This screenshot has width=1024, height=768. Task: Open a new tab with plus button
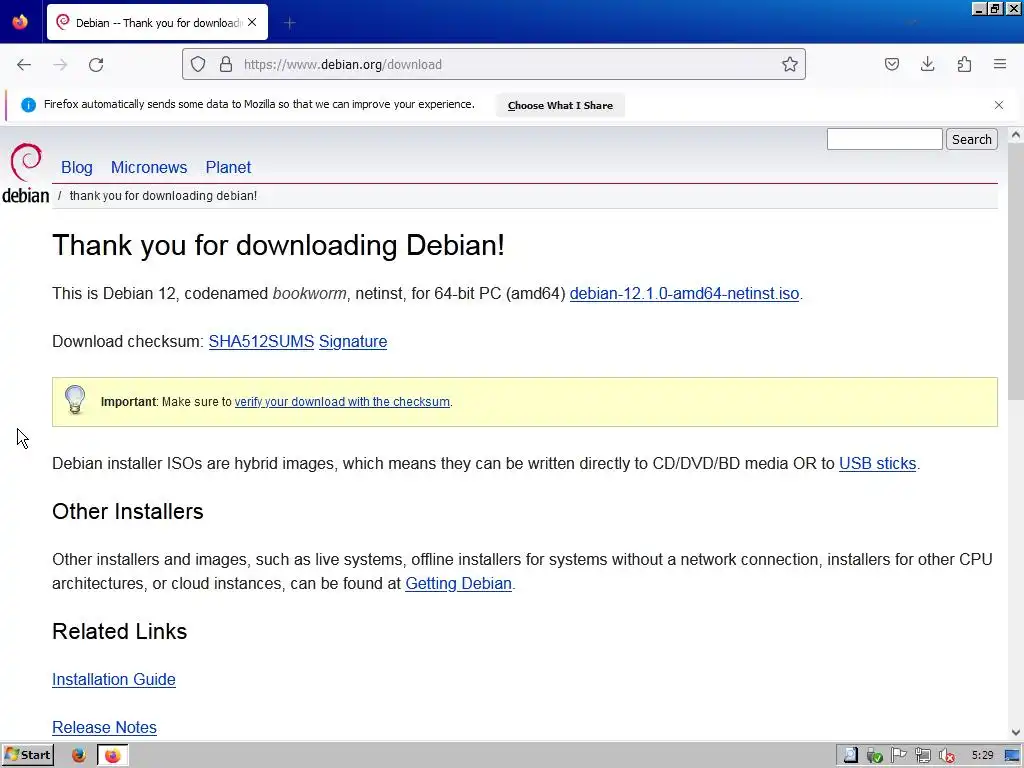(290, 23)
